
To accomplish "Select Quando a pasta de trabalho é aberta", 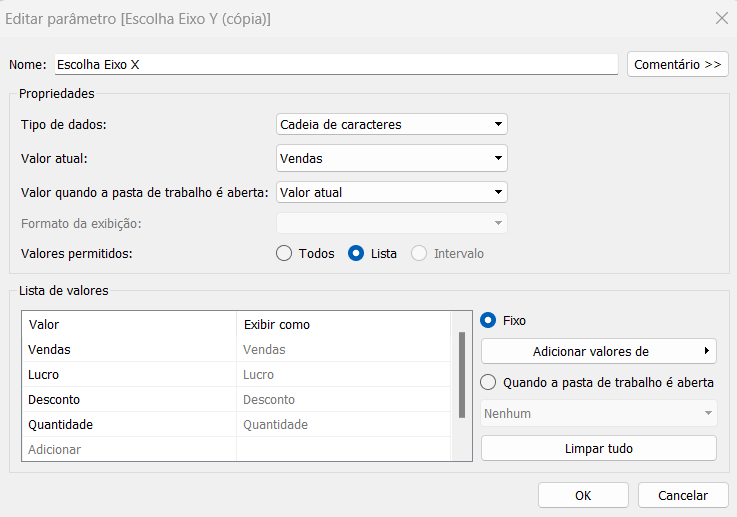I will (x=488, y=383).
